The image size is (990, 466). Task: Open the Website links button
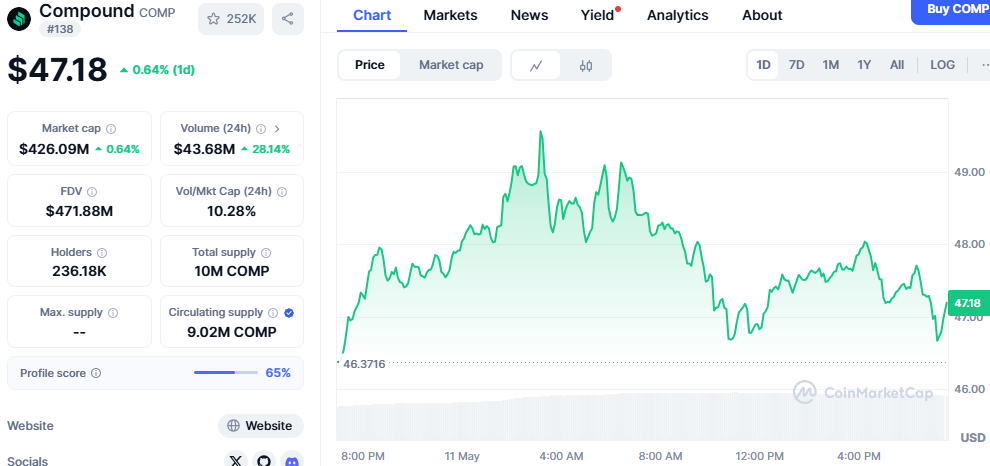pyautogui.click(x=261, y=426)
